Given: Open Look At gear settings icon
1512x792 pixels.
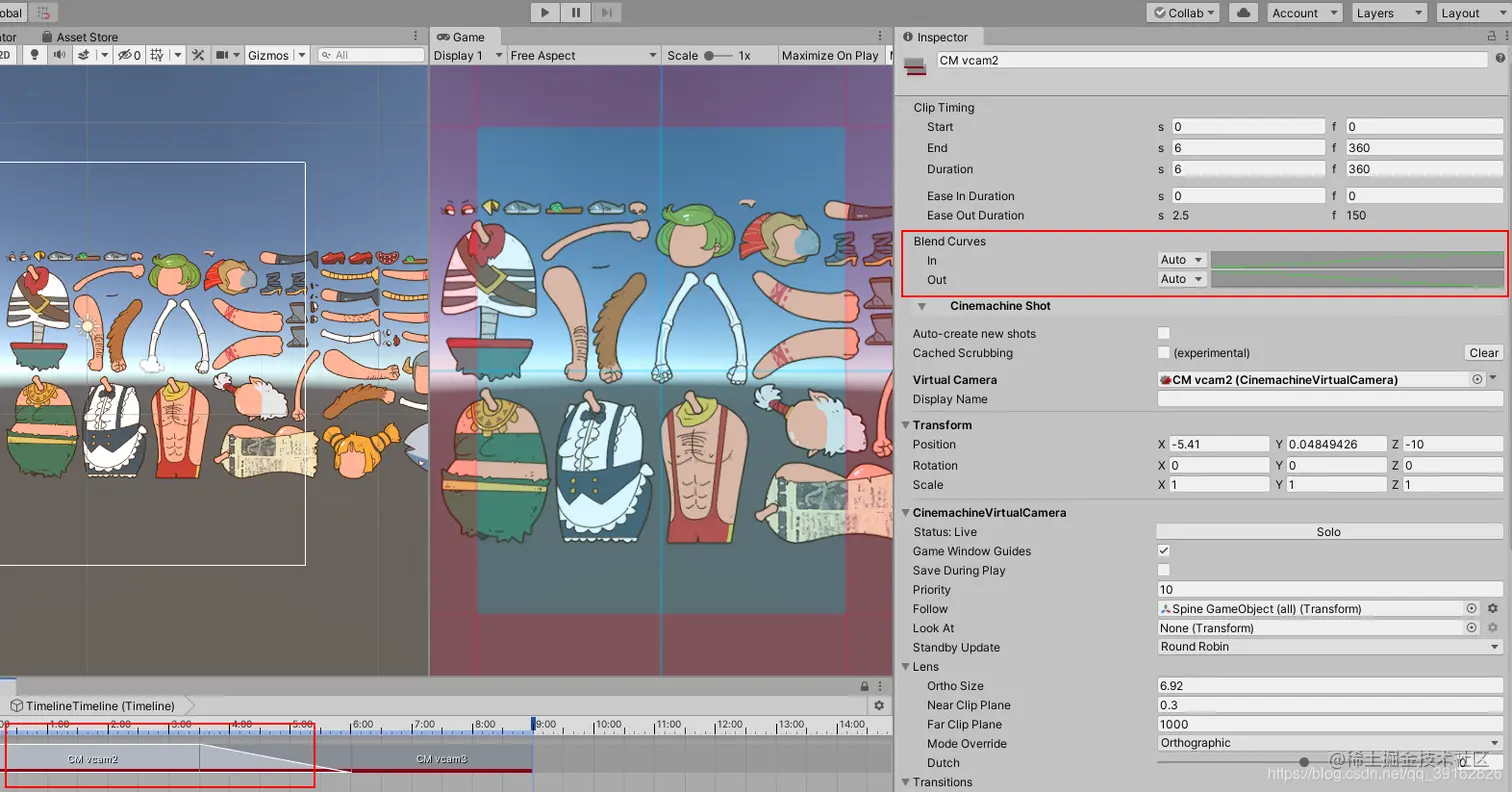Looking at the screenshot, I should (x=1492, y=627).
